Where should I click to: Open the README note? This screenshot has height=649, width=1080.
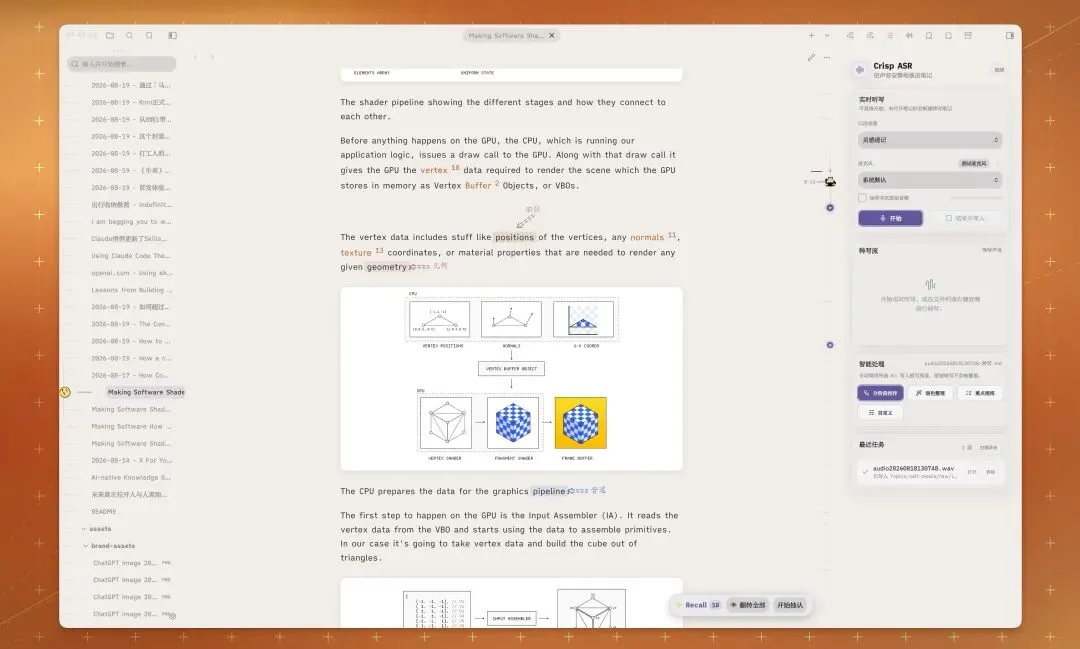[104, 512]
